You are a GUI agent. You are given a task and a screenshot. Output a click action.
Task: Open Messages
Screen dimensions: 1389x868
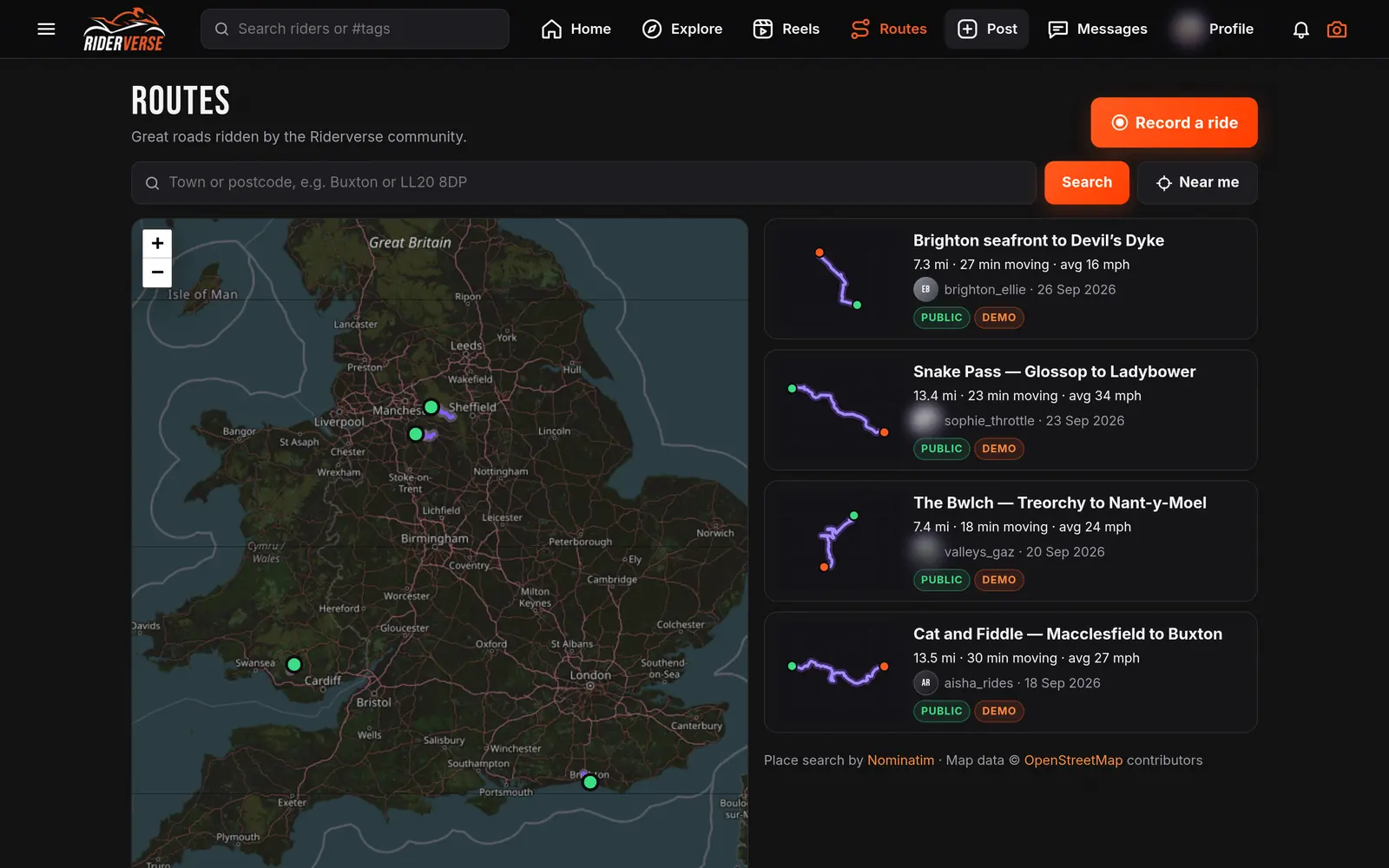tap(1098, 30)
